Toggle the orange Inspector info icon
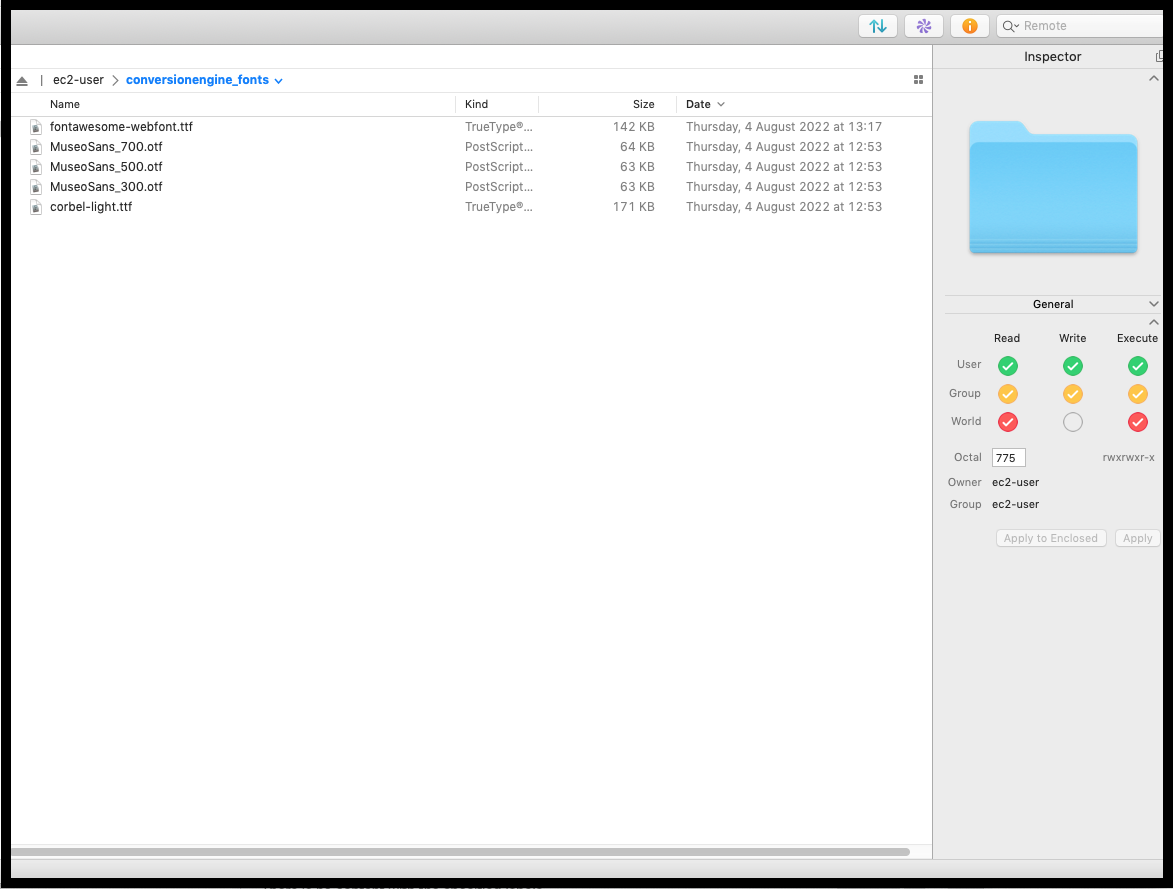This screenshot has width=1173, height=889. pyautogui.click(x=969, y=26)
